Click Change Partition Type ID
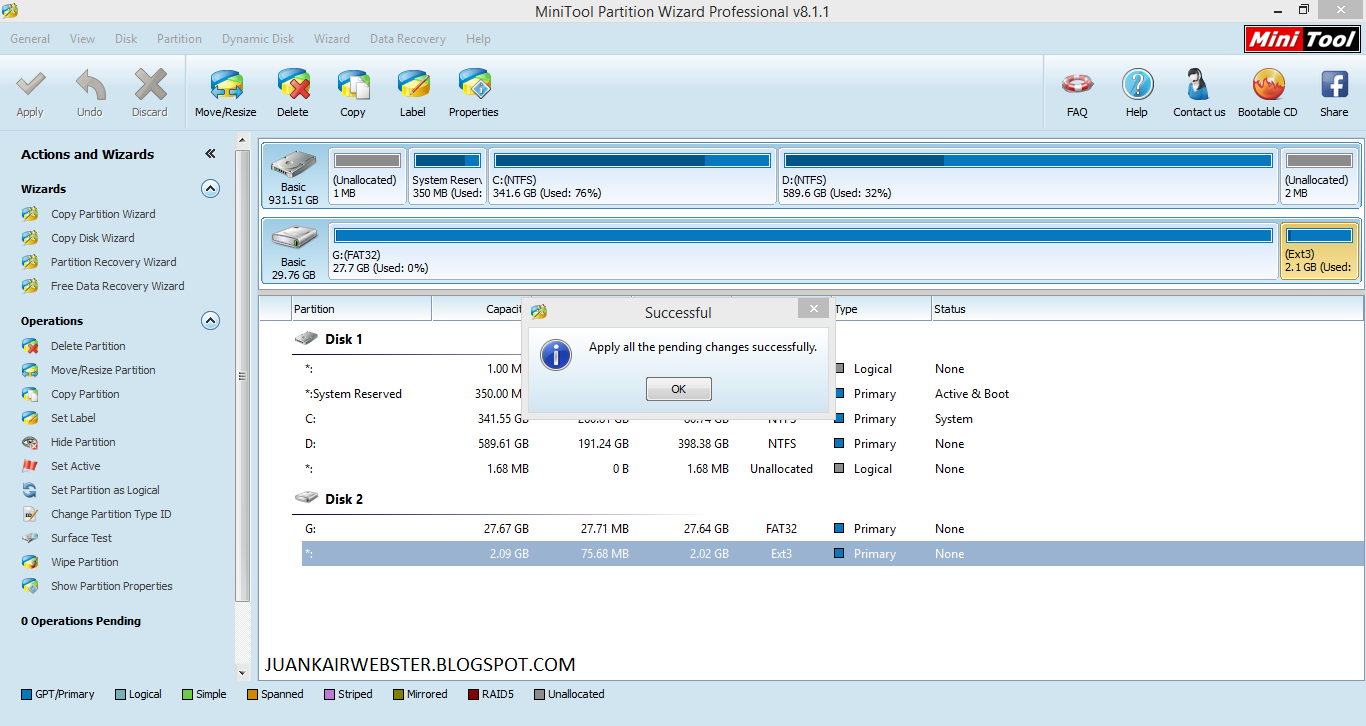The image size is (1366, 726). tap(111, 514)
